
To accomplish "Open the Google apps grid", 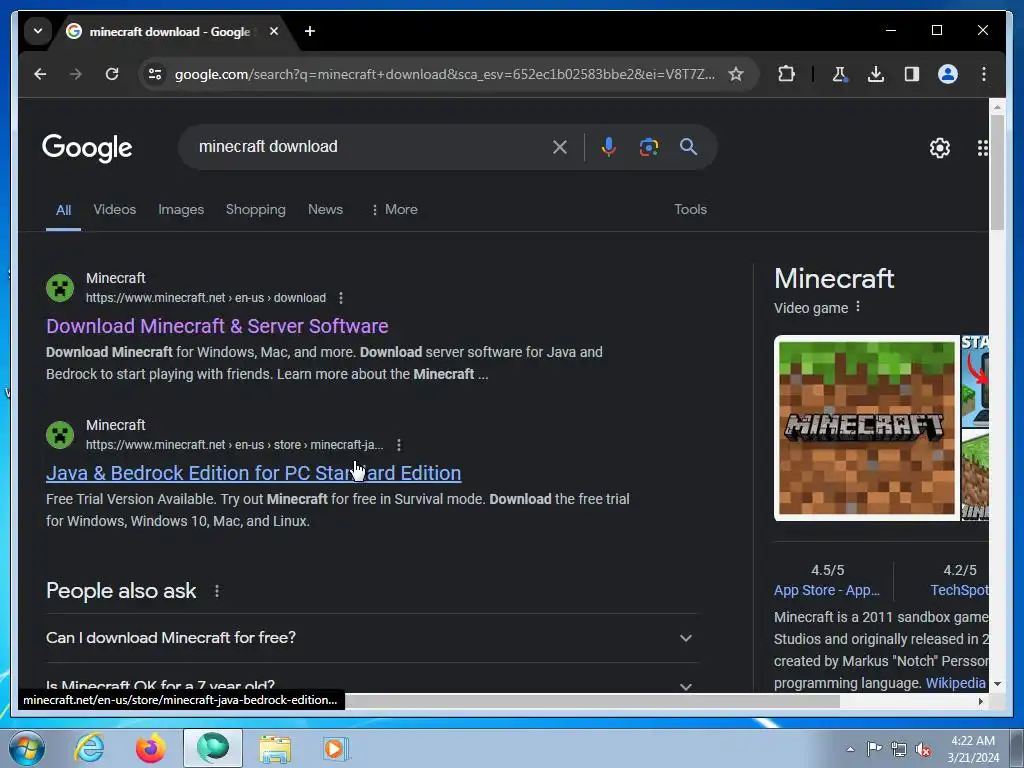I will coord(982,148).
